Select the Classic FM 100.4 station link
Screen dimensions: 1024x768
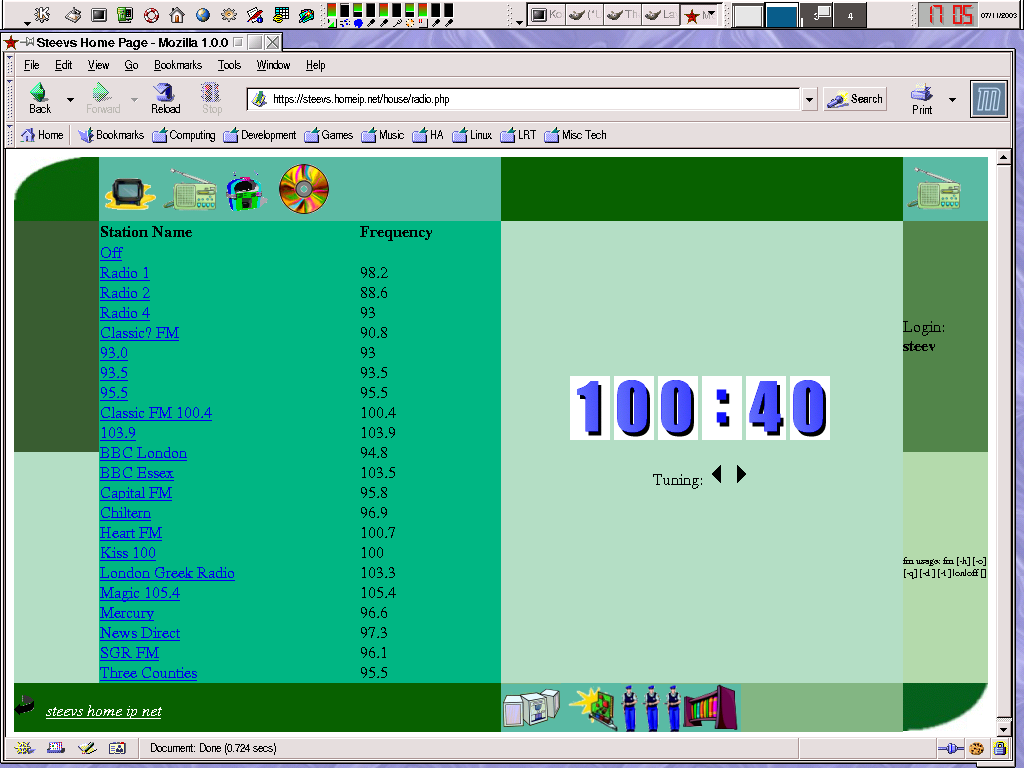(156, 413)
